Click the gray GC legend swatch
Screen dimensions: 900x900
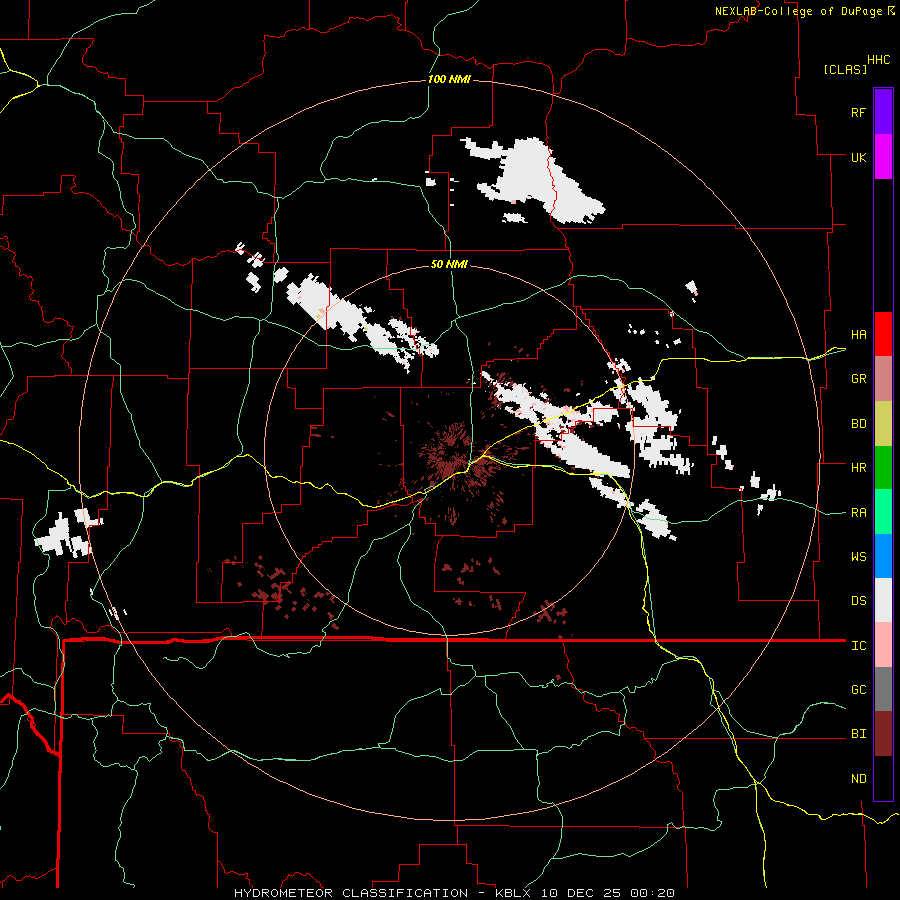coord(883,689)
